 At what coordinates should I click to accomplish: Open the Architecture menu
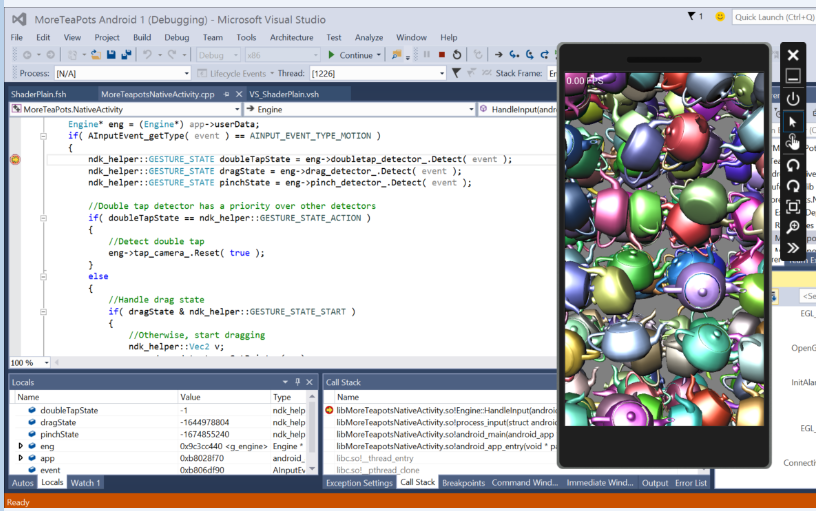click(x=291, y=37)
